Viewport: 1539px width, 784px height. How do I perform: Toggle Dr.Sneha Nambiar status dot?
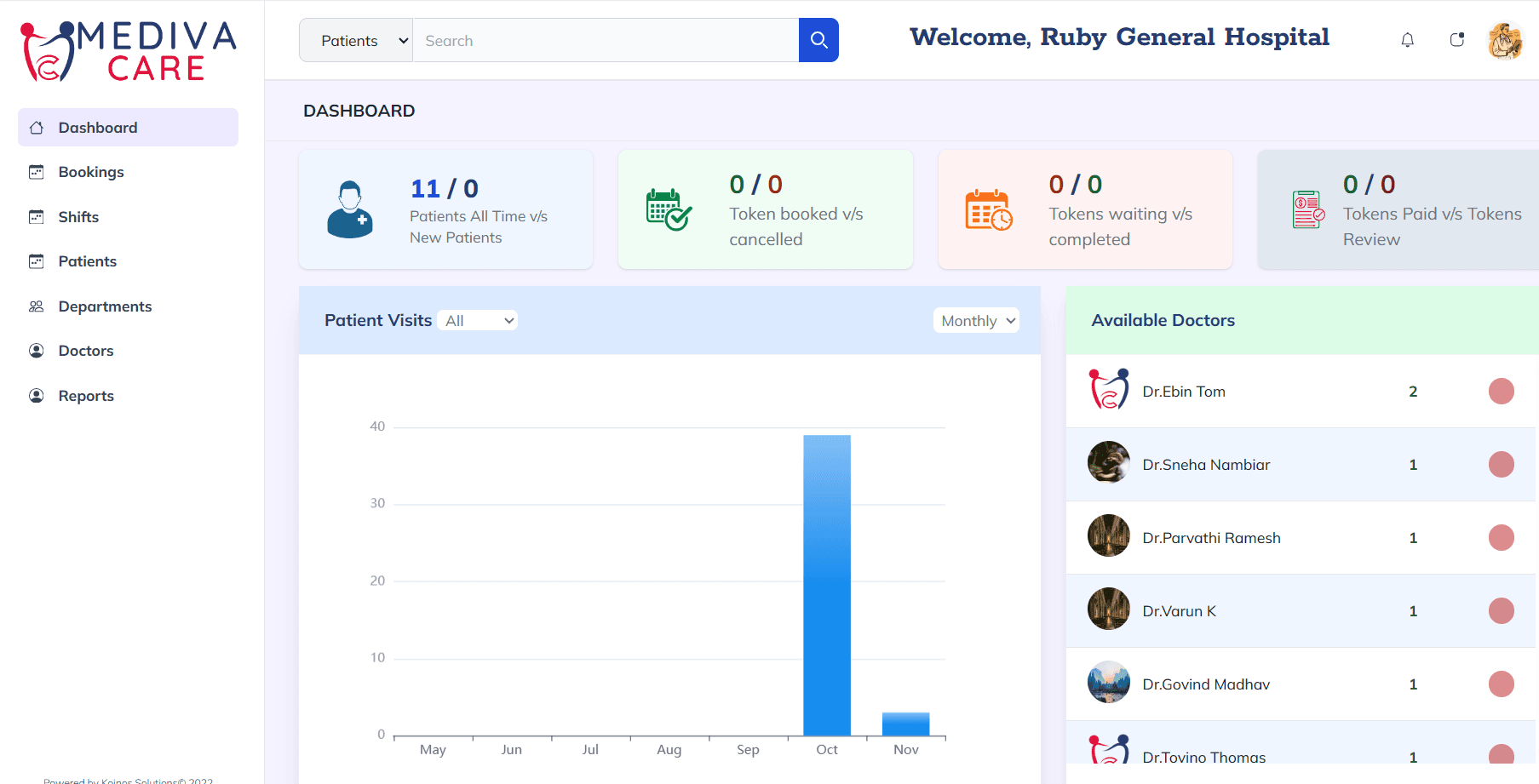[x=1501, y=465]
